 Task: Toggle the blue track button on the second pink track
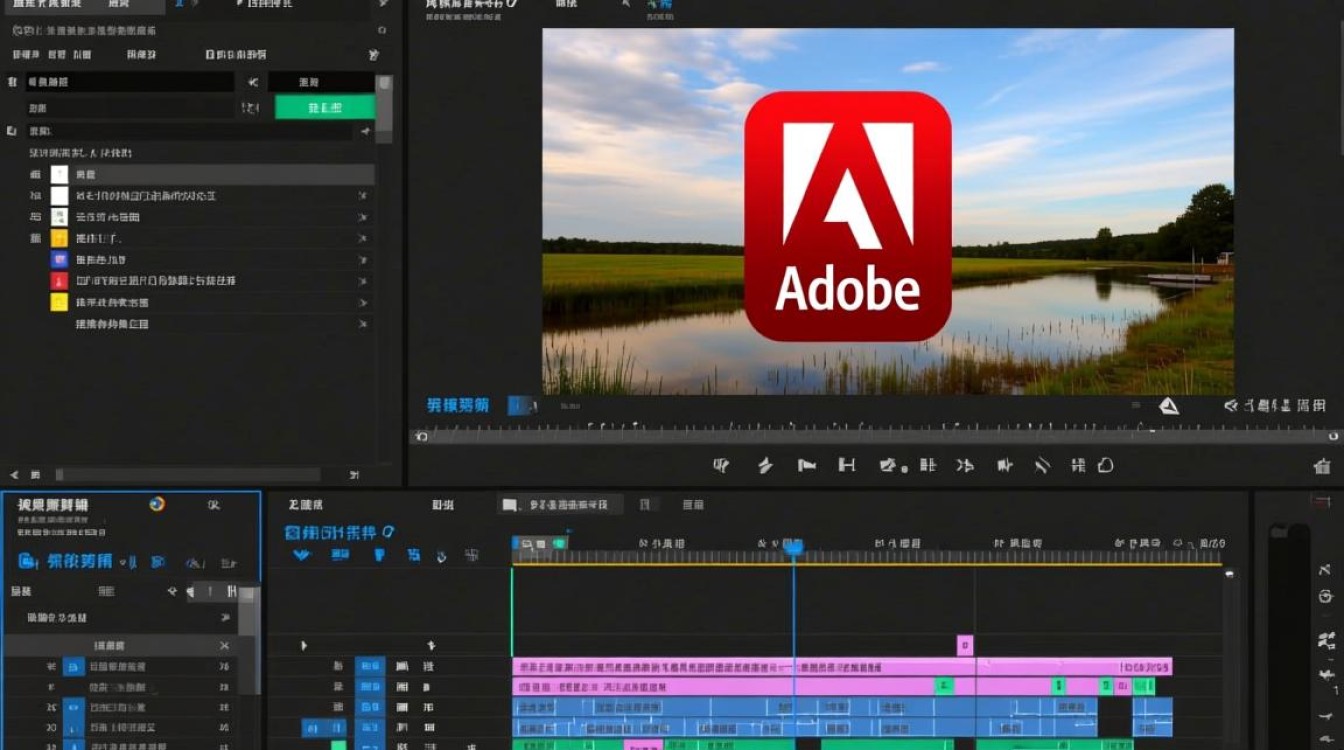pos(370,687)
